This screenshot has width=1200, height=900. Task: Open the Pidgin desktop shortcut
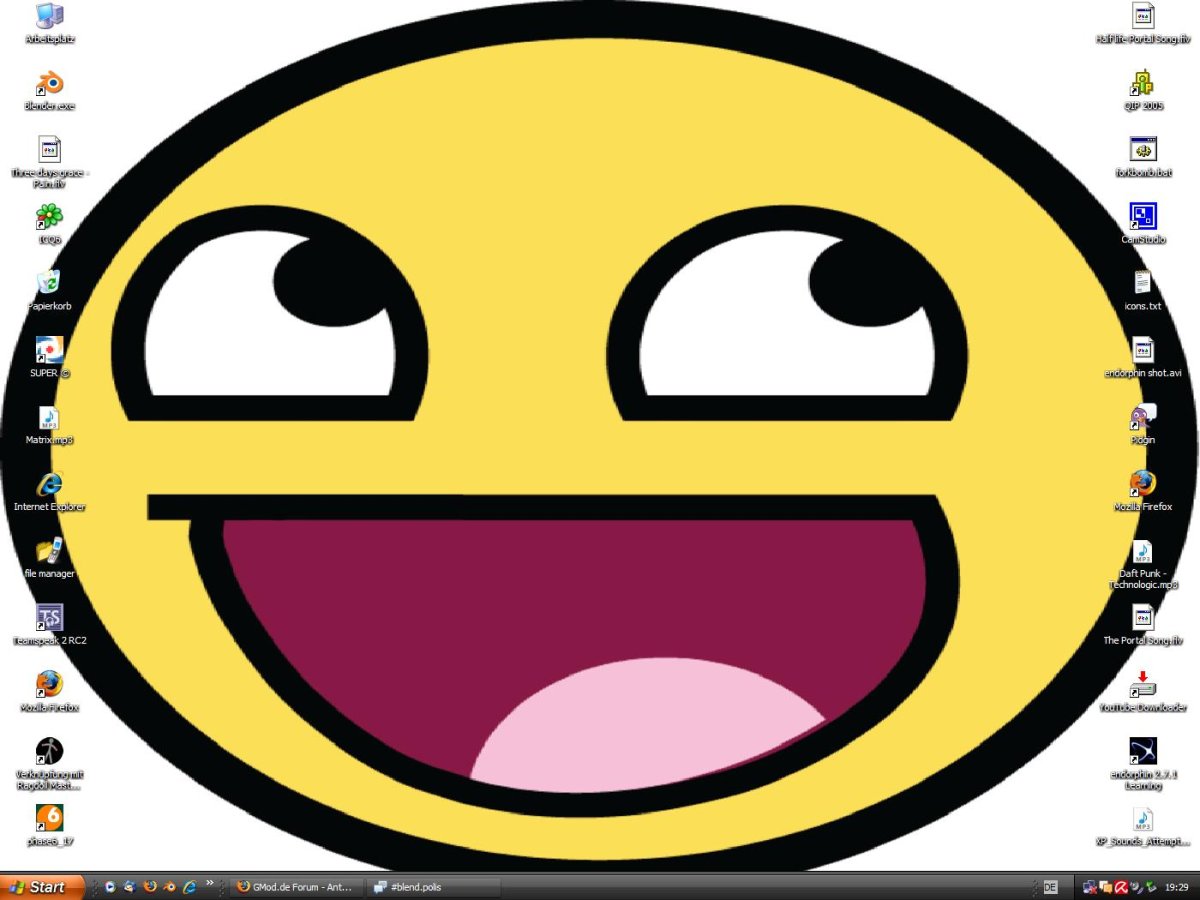[x=1143, y=416]
